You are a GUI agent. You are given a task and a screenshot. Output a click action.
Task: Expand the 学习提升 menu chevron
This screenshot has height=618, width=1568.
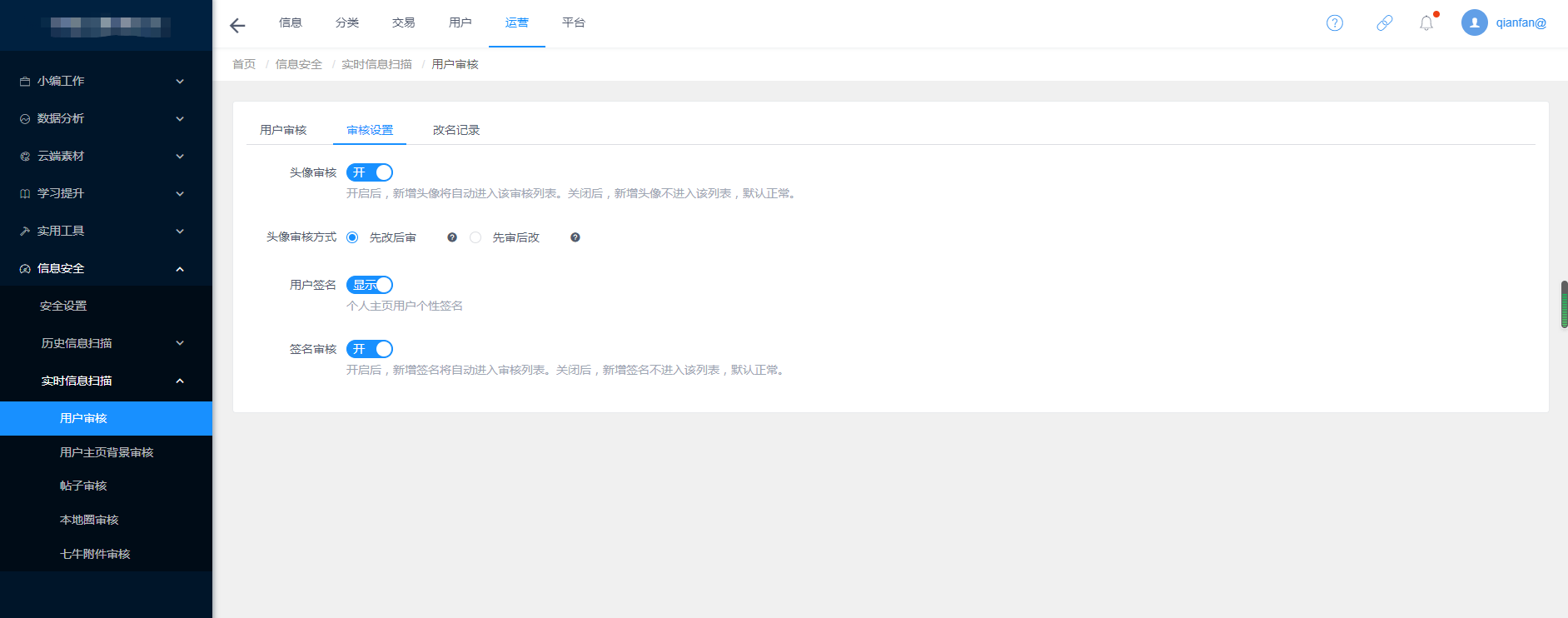point(180,194)
